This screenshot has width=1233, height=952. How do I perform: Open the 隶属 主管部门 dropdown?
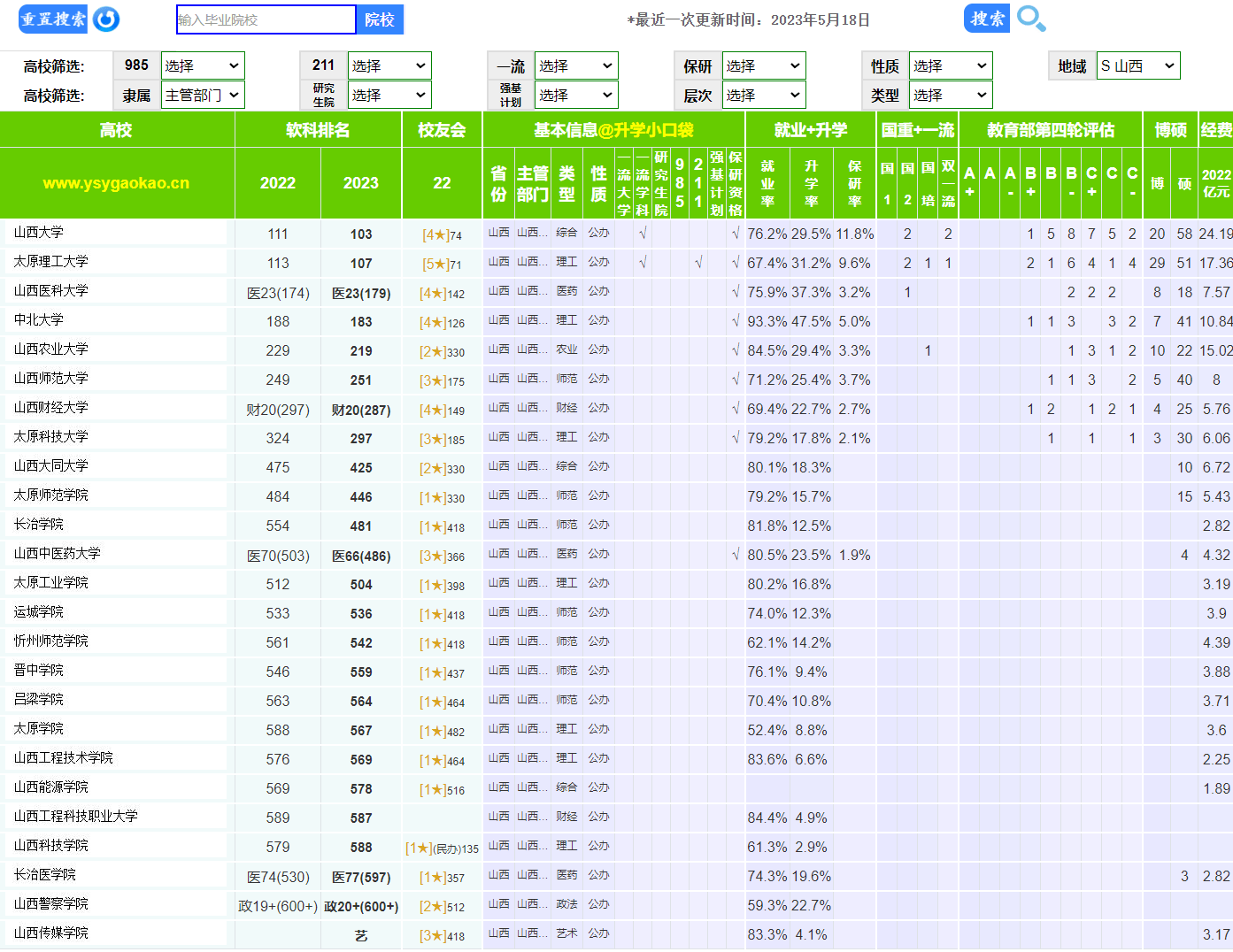(203, 96)
